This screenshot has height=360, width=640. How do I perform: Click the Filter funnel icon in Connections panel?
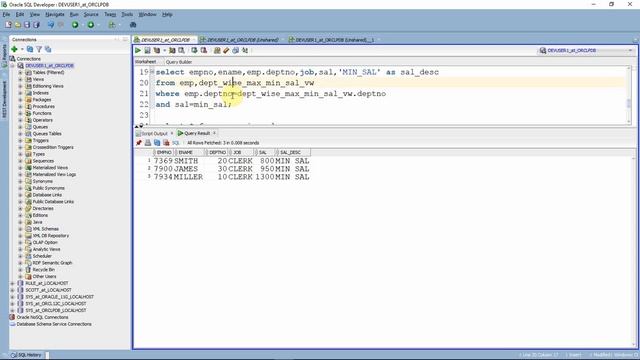pyautogui.click(x=39, y=49)
